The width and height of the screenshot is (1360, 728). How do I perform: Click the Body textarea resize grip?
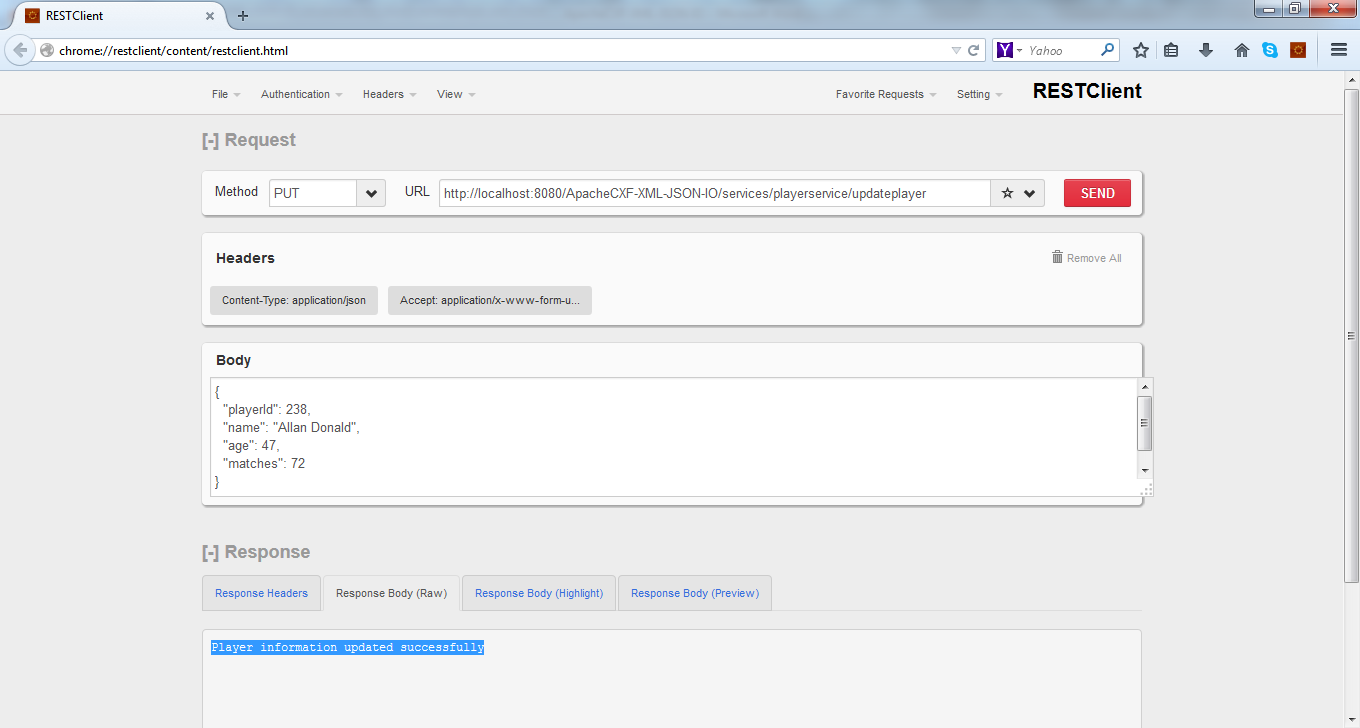click(1146, 488)
